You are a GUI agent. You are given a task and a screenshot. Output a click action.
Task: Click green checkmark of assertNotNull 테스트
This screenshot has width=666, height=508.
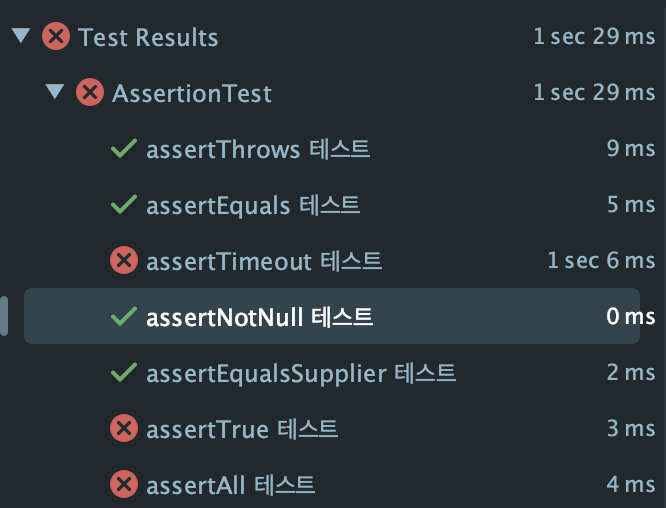pos(124,316)
